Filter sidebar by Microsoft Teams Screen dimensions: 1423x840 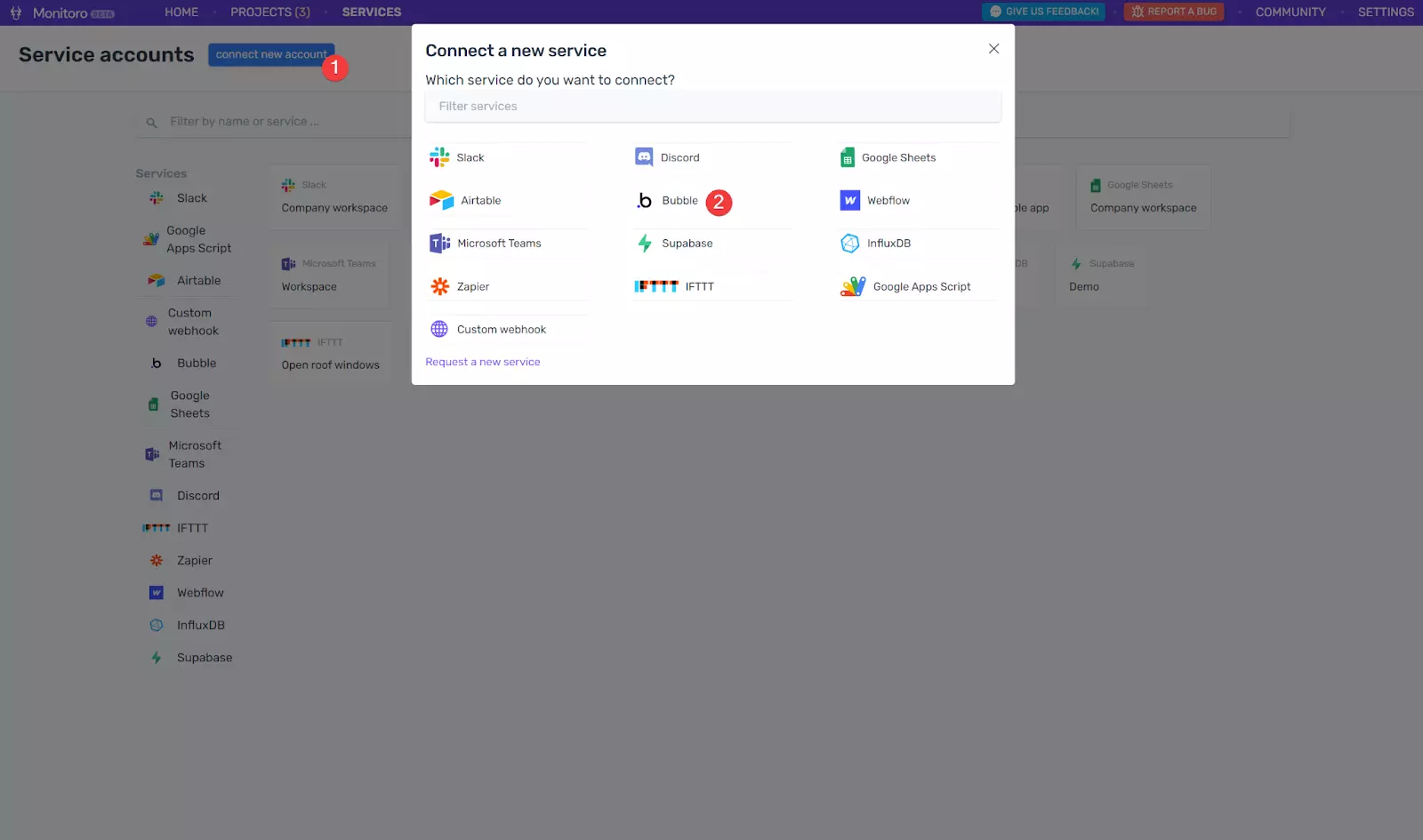(x=184, y=454)
